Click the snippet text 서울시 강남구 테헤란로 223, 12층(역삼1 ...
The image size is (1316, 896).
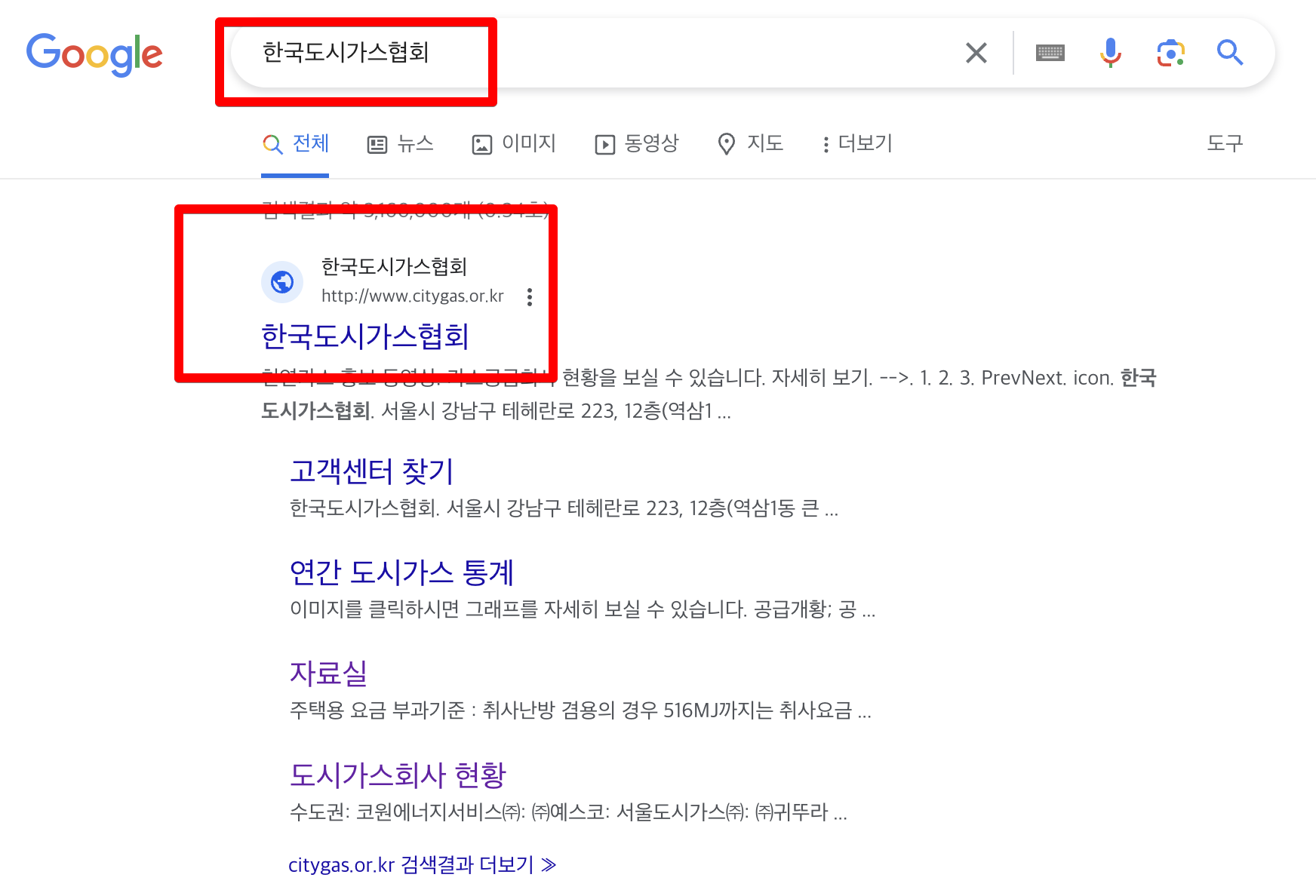[547, 411]
